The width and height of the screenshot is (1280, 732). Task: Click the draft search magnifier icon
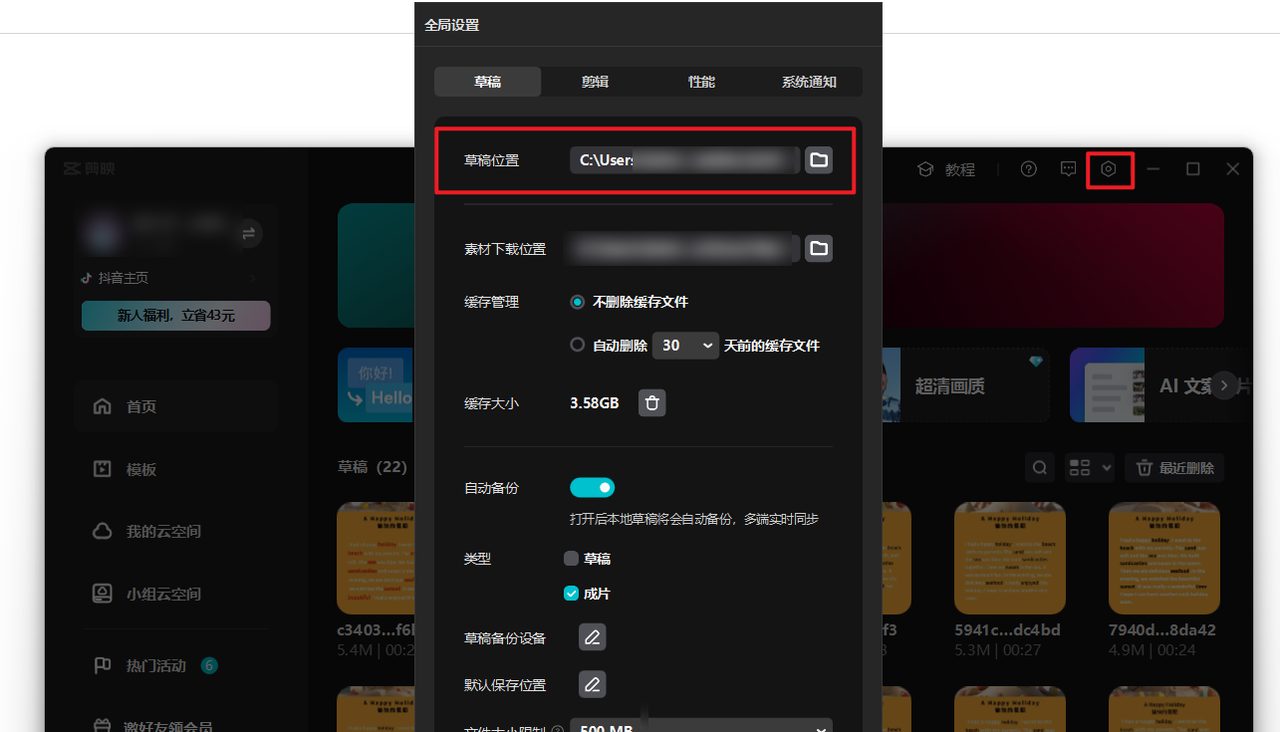[x=1039, y=467]
